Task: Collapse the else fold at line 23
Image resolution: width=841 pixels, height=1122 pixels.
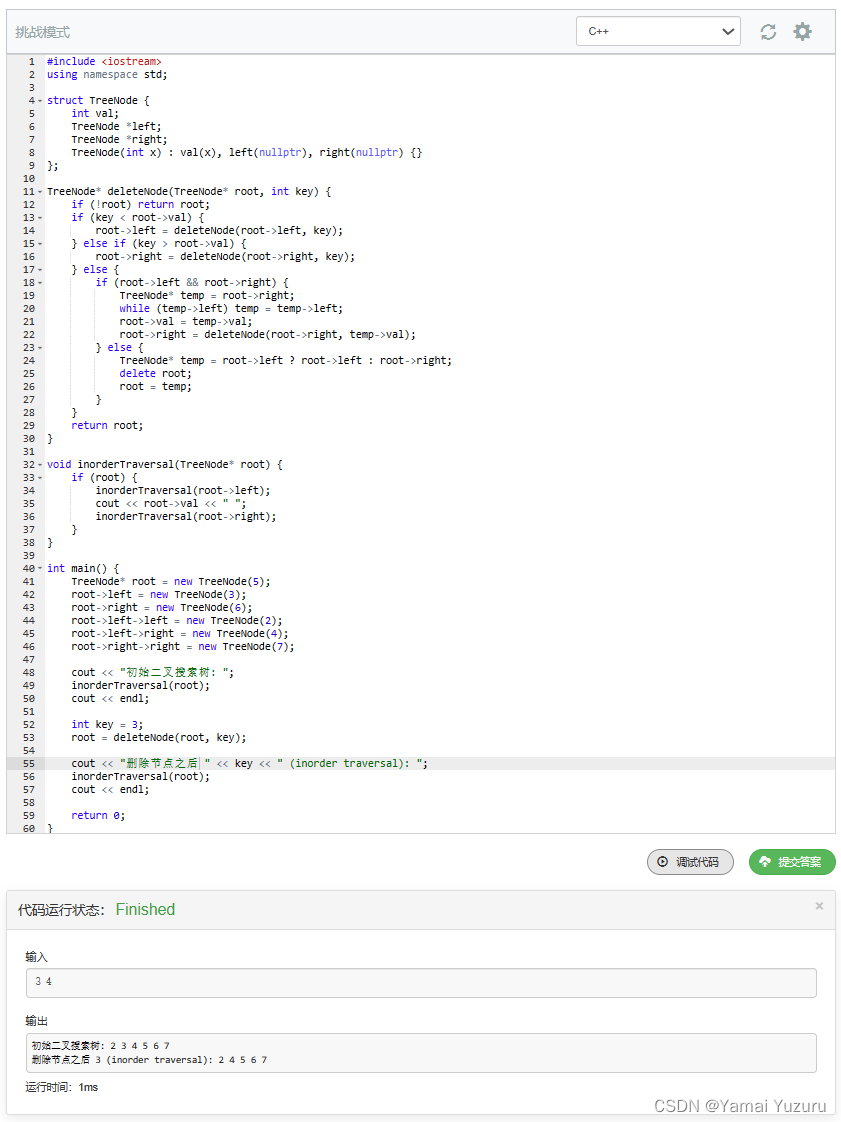Action: pos(40,348)
